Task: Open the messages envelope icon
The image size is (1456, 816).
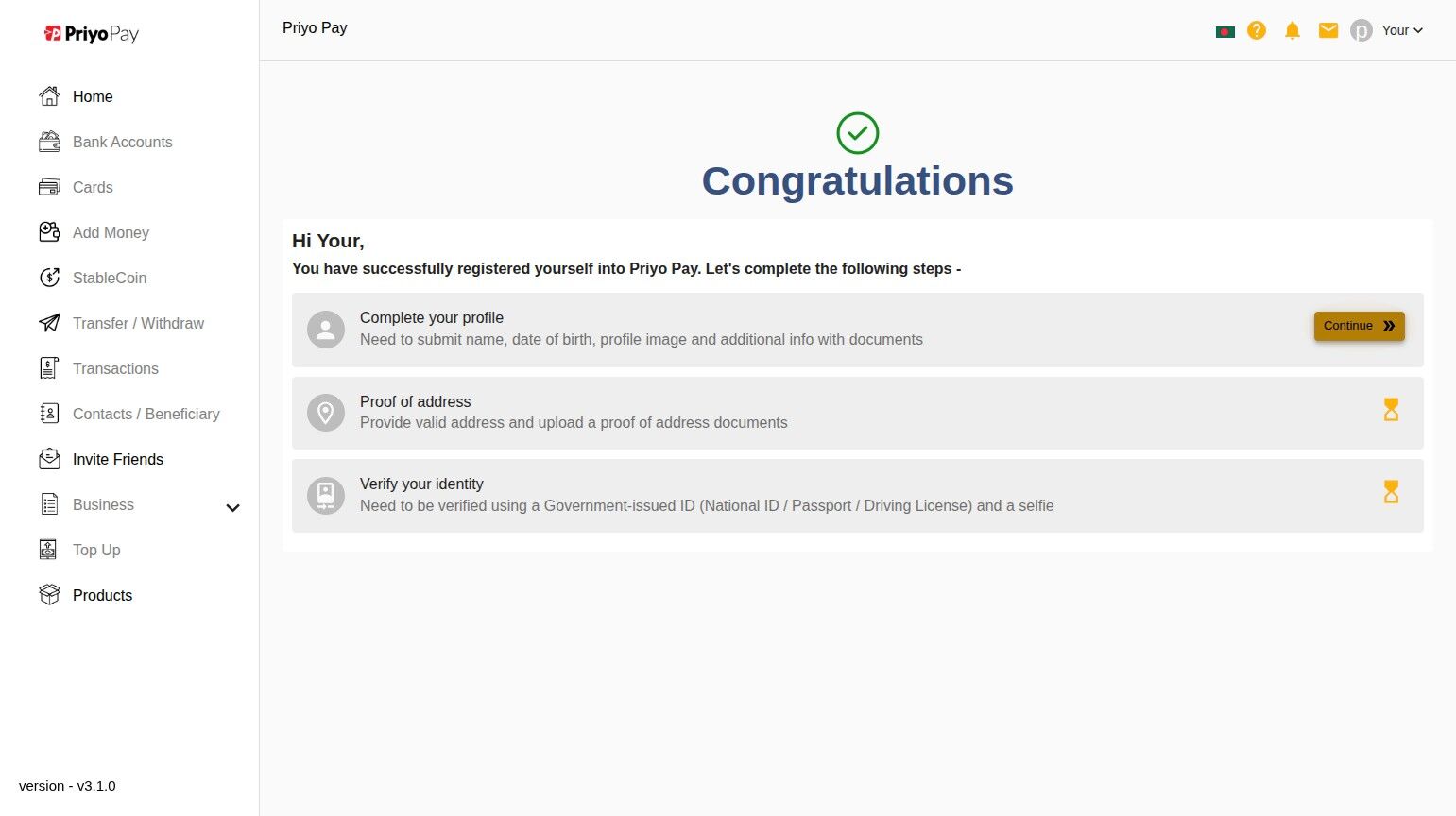Action: tap(1328, 30)
